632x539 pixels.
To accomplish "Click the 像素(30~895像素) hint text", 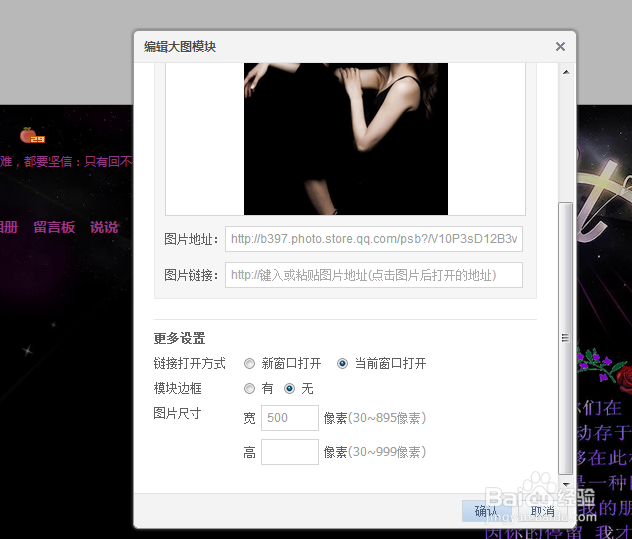I will (375, 418).
